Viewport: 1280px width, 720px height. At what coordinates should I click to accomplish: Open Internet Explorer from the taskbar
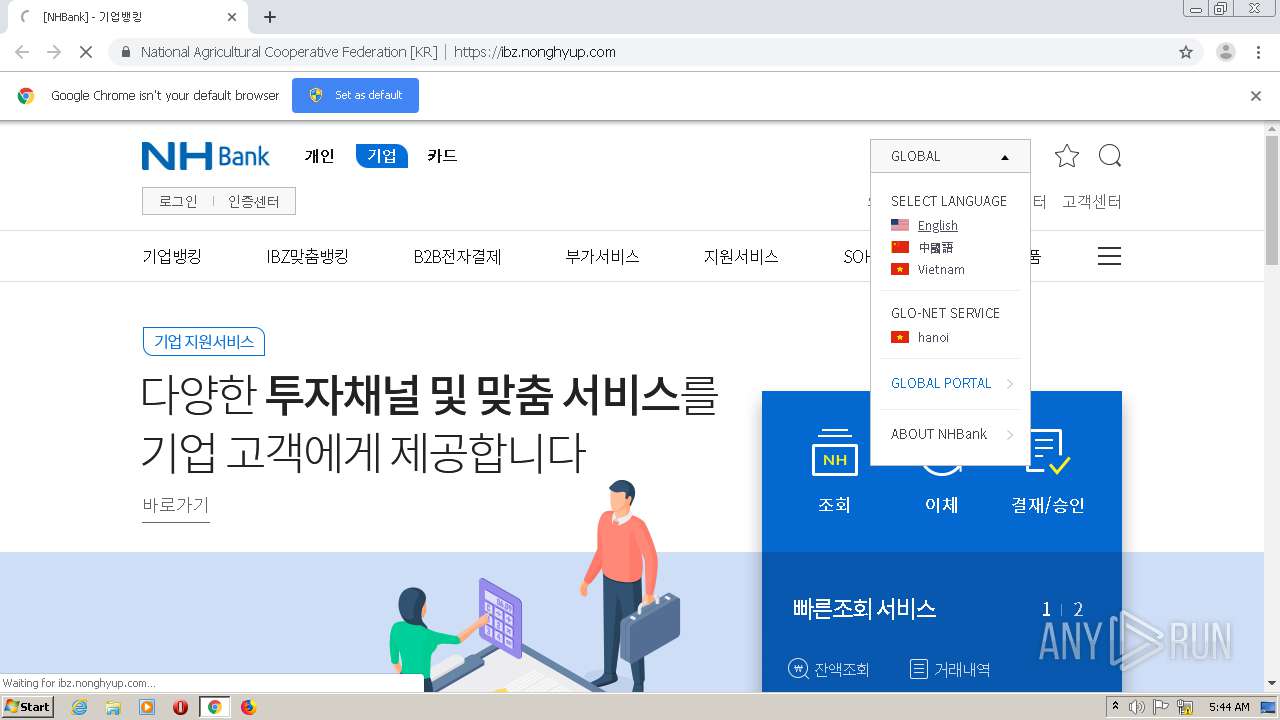point(79,707)
